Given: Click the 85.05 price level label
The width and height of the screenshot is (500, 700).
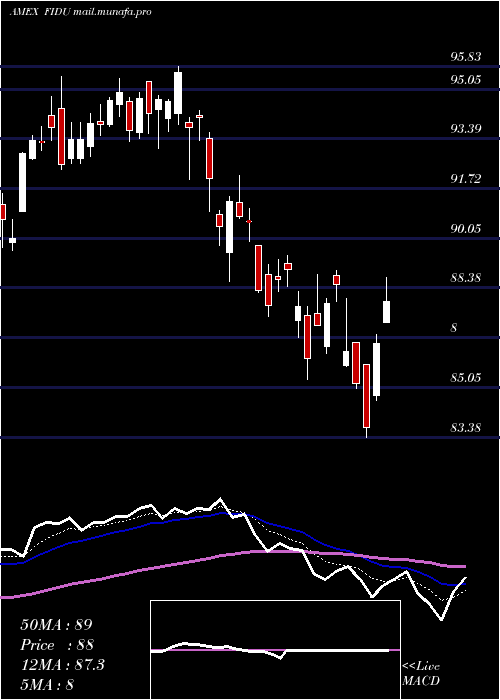Looking at the screenshot, I should pos(466,378).
